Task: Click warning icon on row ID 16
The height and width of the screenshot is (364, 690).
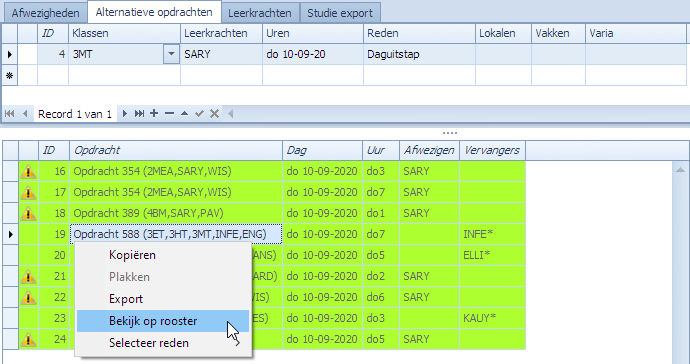Action: (28, 171)
